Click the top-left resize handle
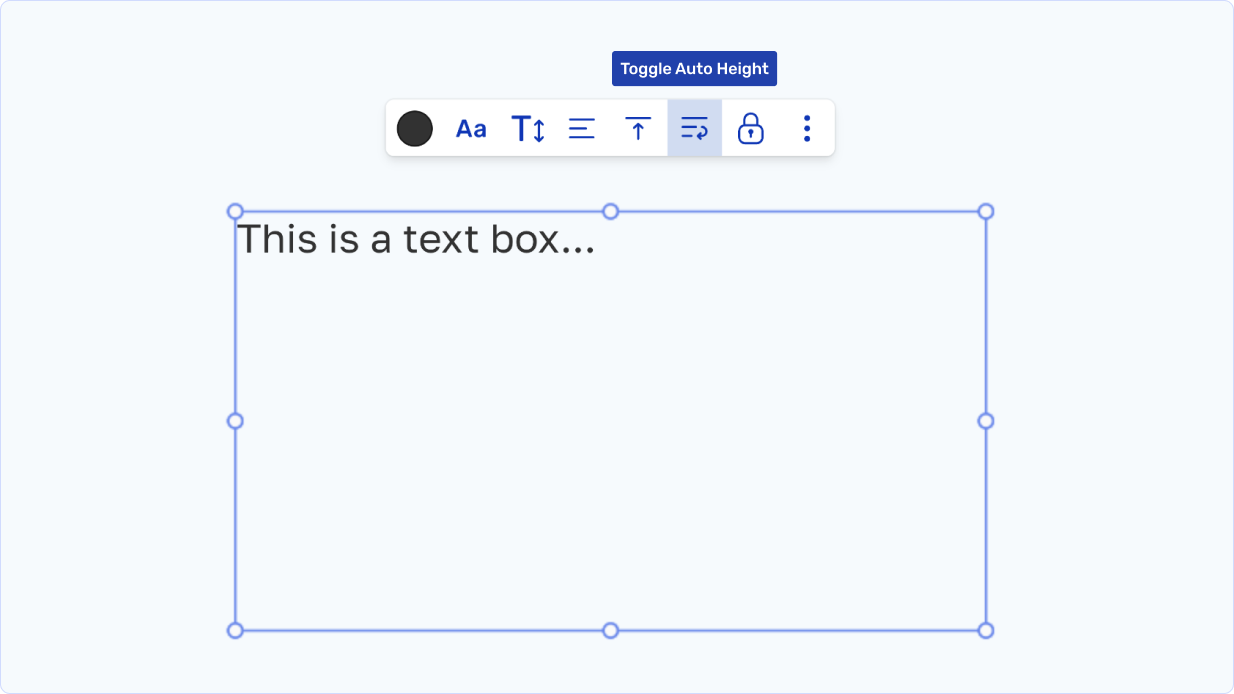The width and height of the screenshot is (1234, 694). click(235, 211)
